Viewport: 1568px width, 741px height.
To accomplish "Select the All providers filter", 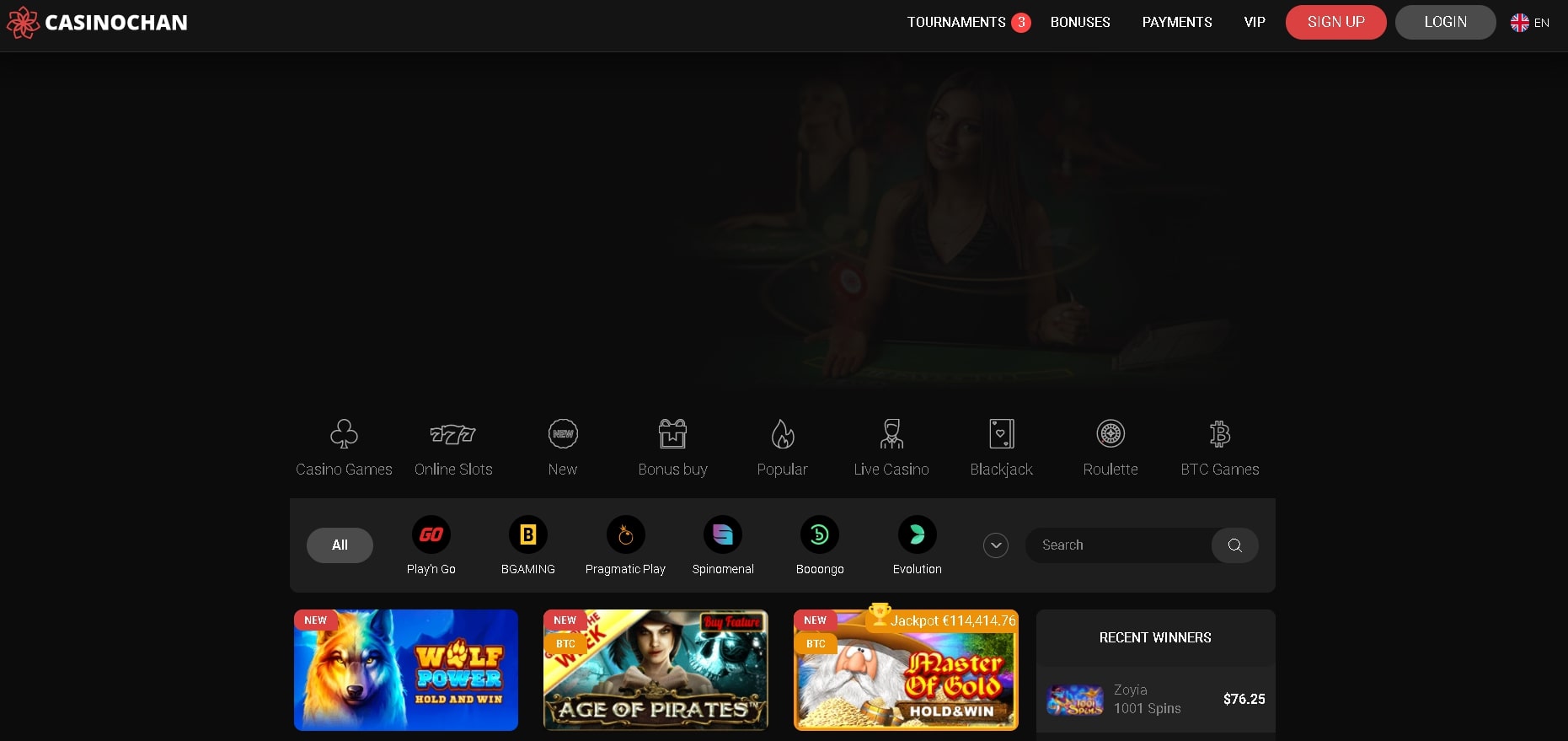I will (340, 545).
